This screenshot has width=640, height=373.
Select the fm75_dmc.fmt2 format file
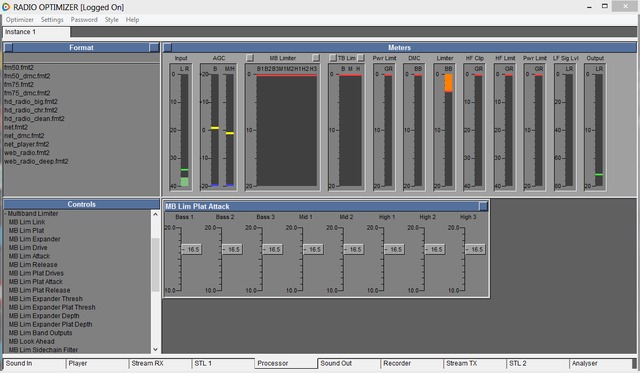(27, 93)
